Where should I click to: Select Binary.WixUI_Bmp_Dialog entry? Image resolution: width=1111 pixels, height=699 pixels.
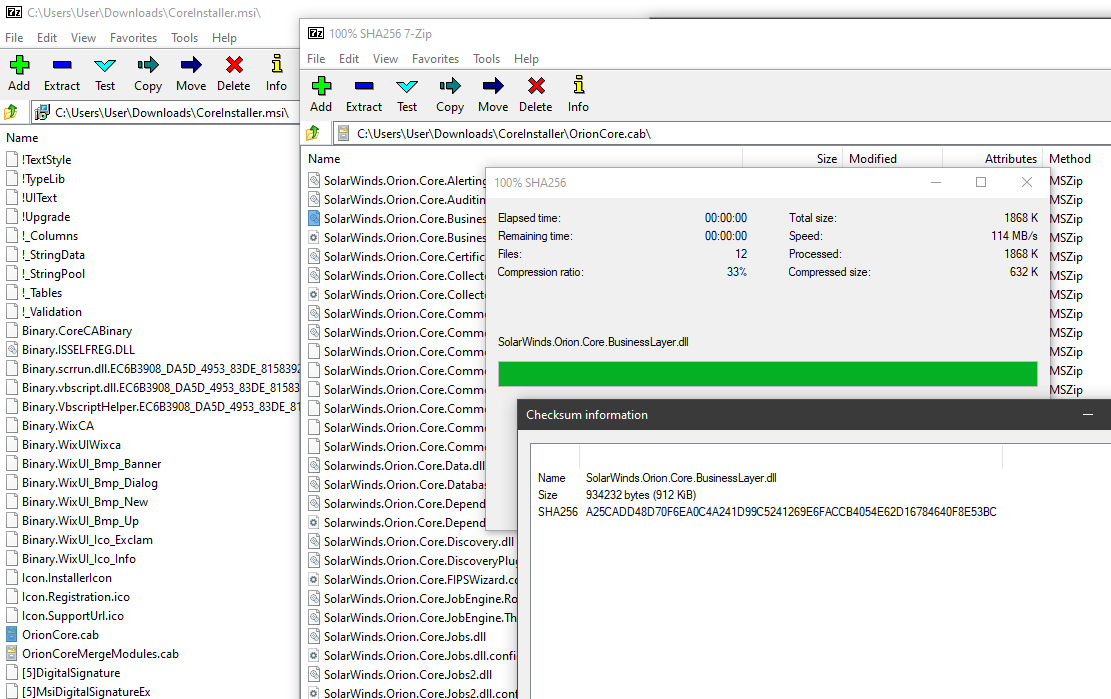89,483
